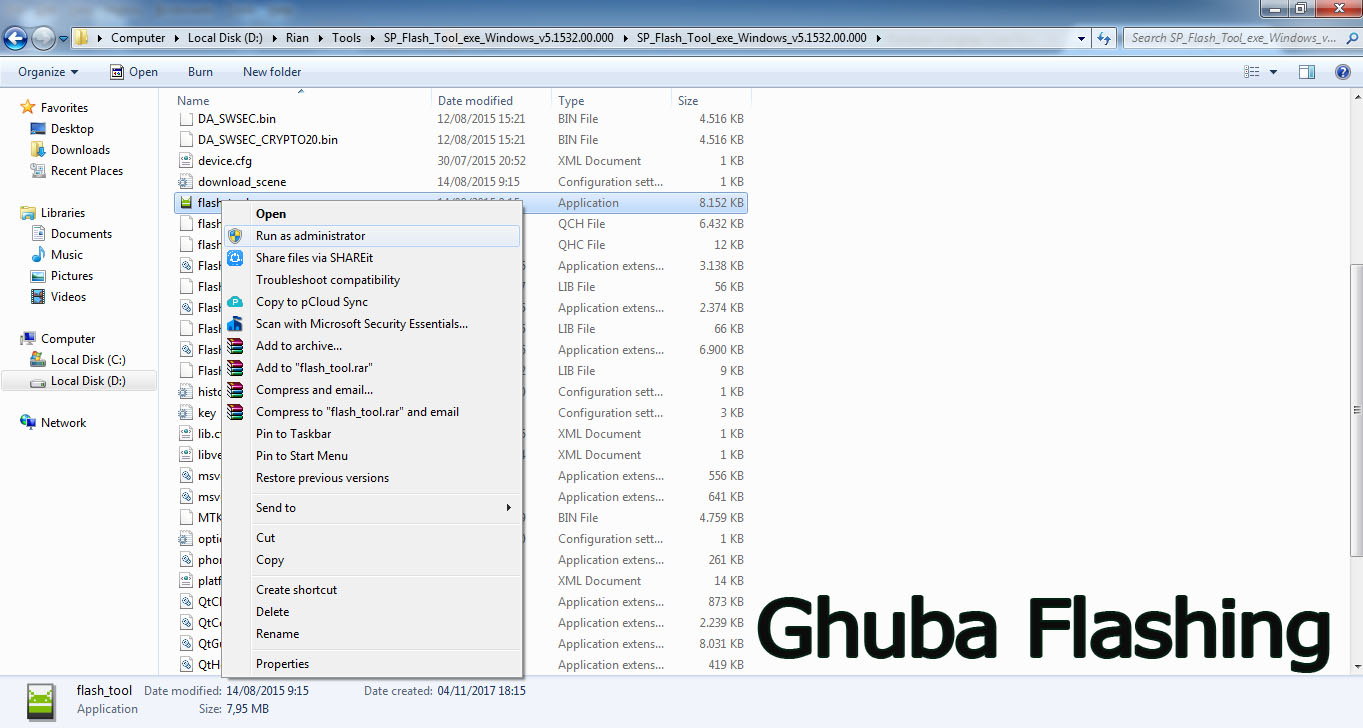Image resolution: width=1363 pixels, height=728 pixels.
Task: Click the New folder button
Action: [271, 71]
